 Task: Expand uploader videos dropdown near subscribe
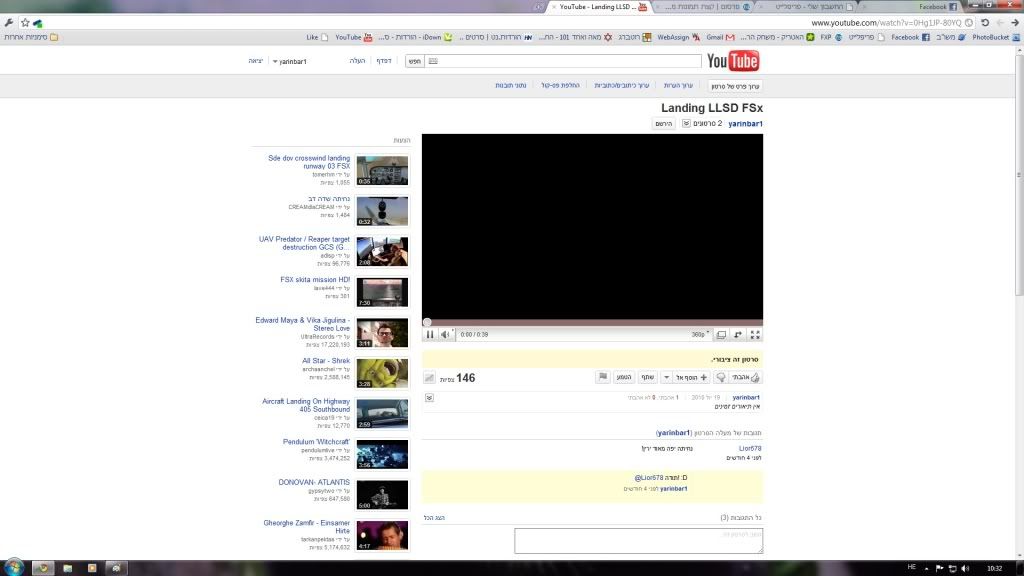686,123
